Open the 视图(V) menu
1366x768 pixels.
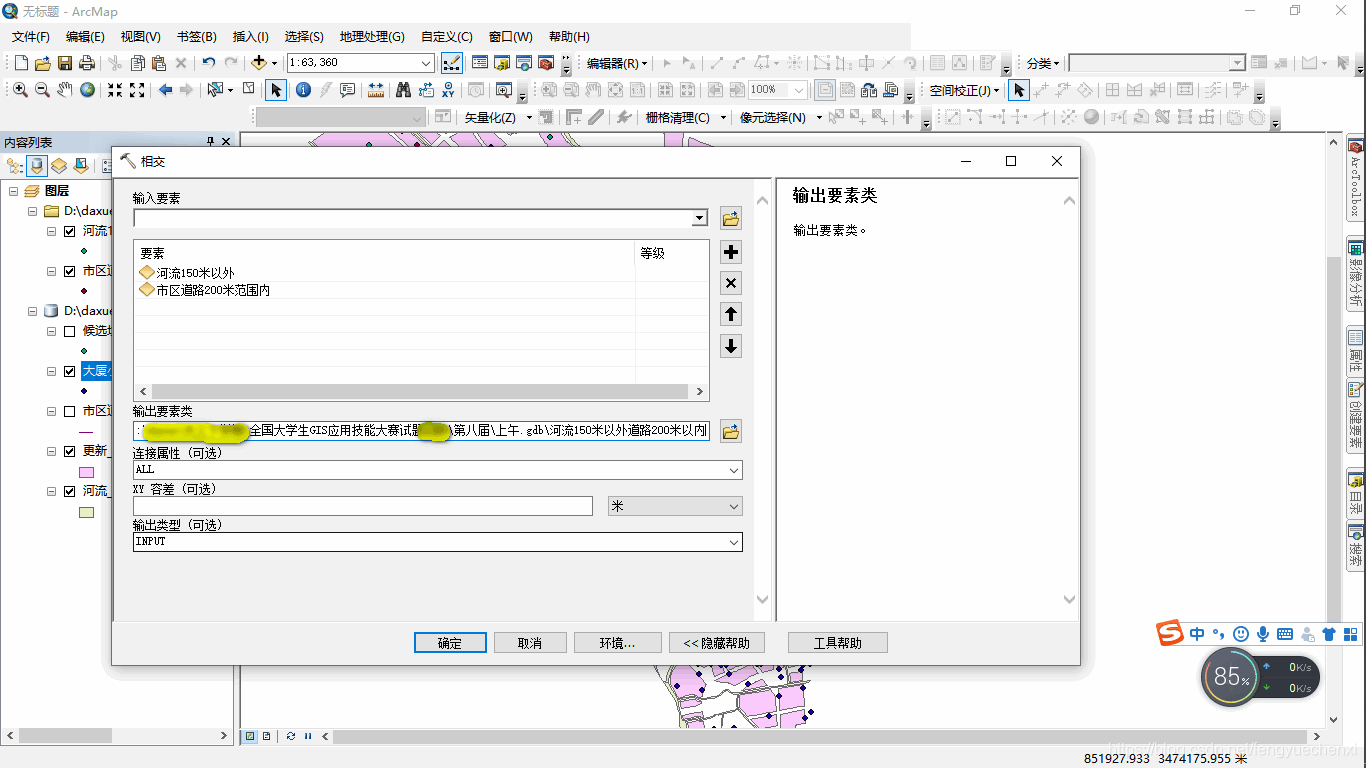(140, 37)
